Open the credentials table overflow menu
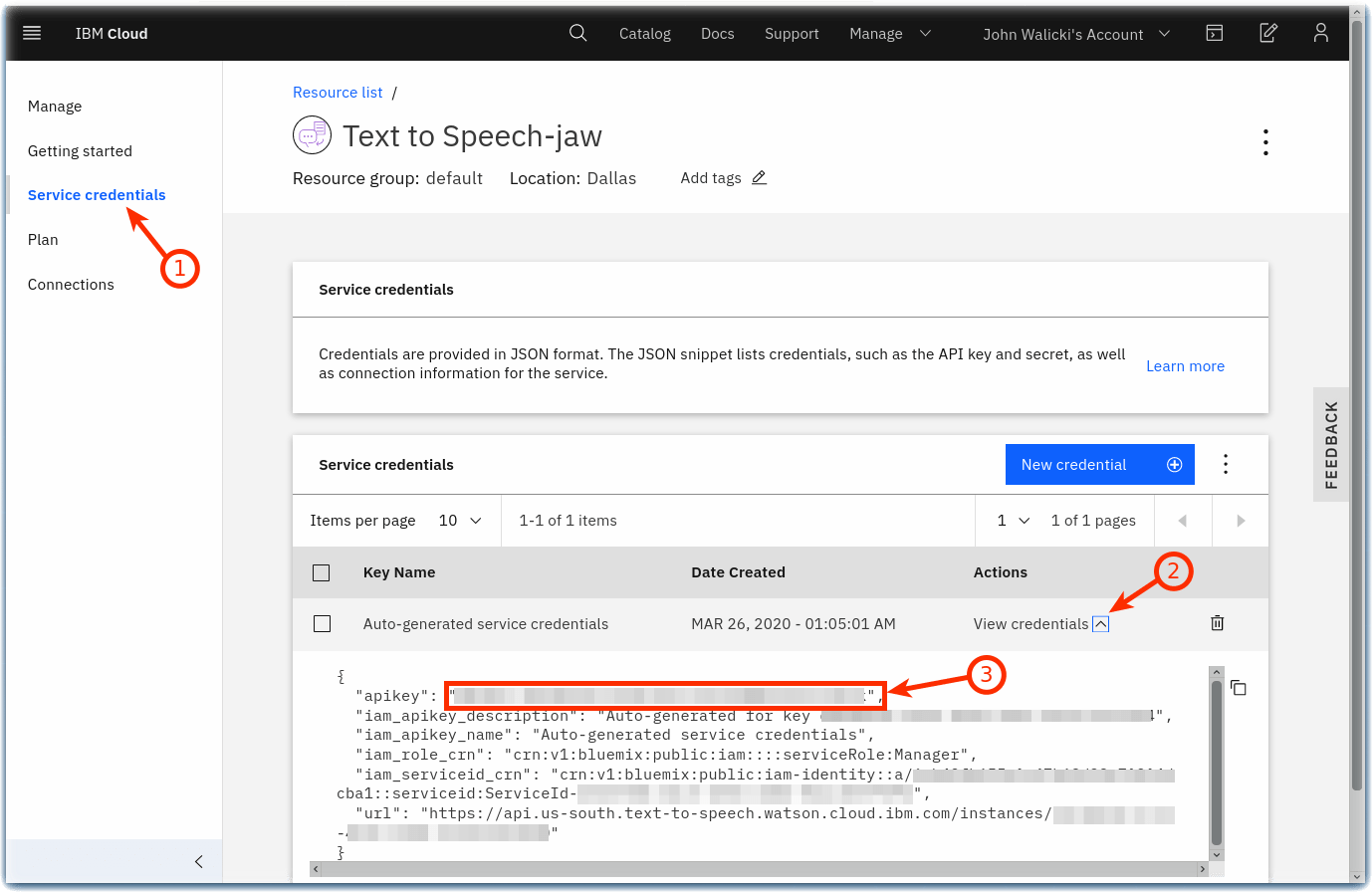1372x892 pixels. [x=1226, y=464]
